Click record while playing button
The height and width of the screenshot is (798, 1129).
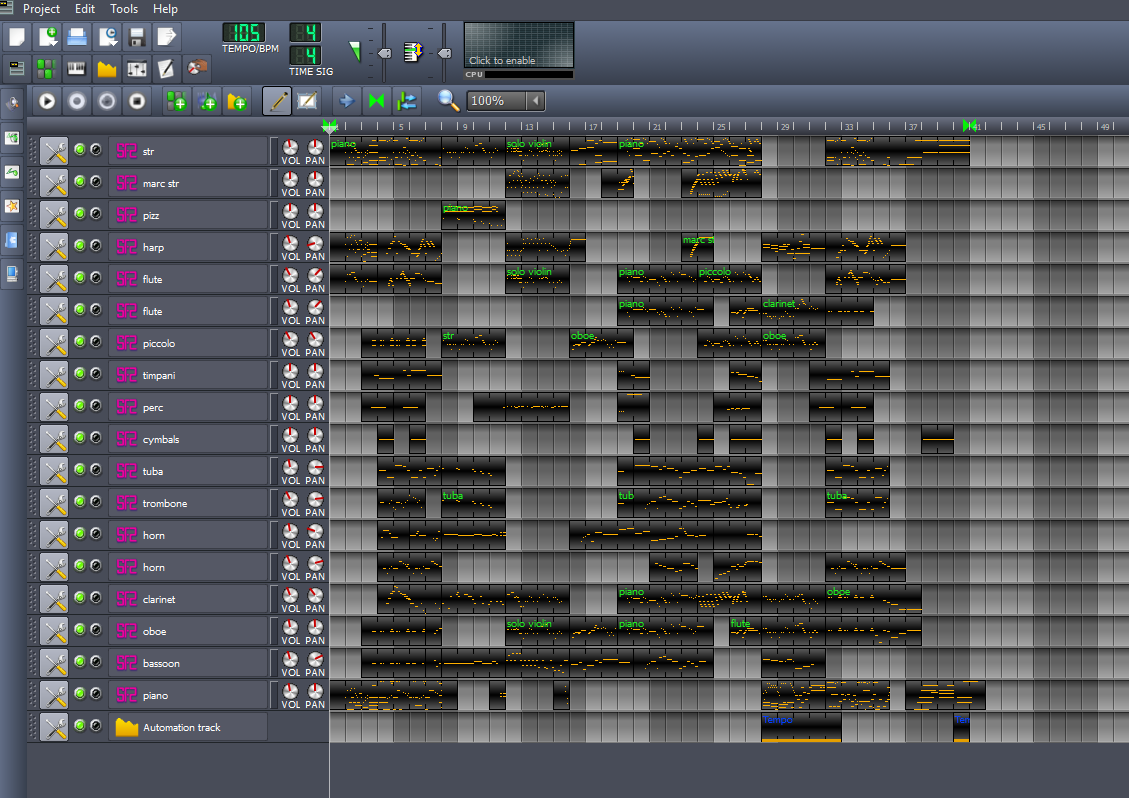[107, 102]
